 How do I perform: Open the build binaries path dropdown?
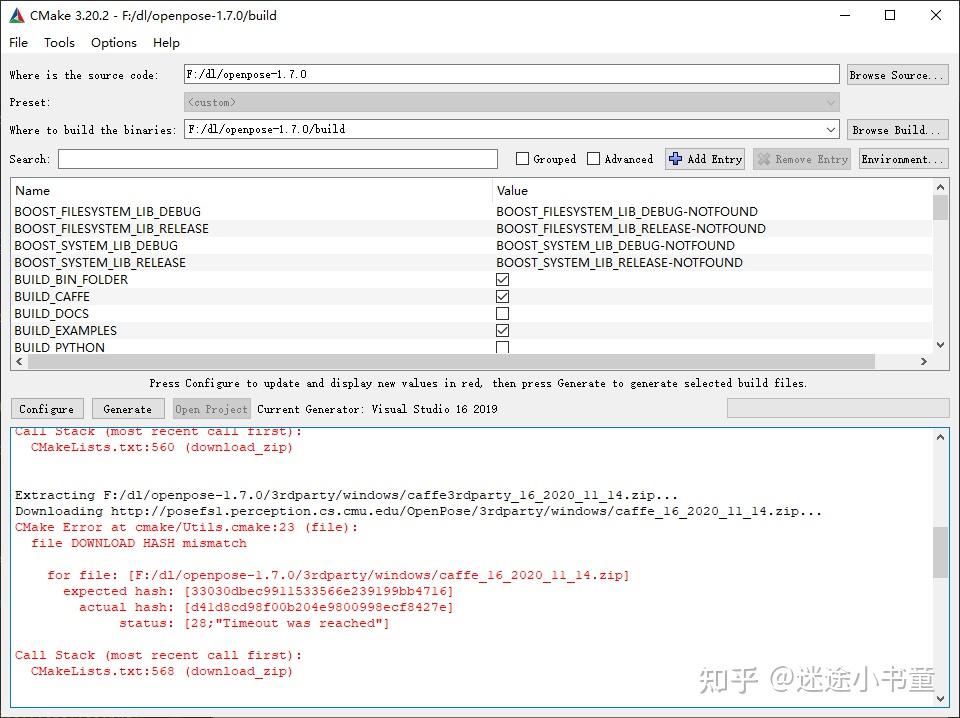tap(830, 129)
